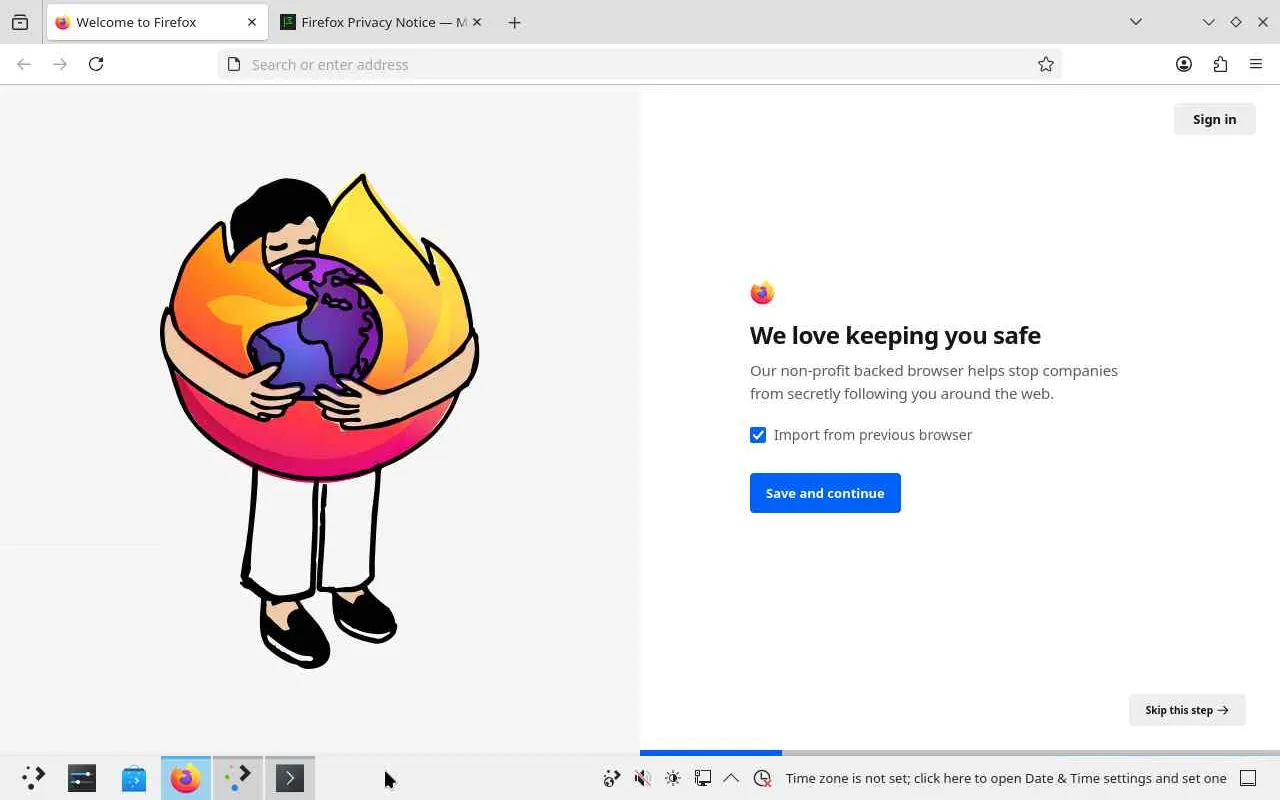Expand the list all tabs dropdown
The width and height of the screenshot is (1280, 800).
(x=1136, y=22)
